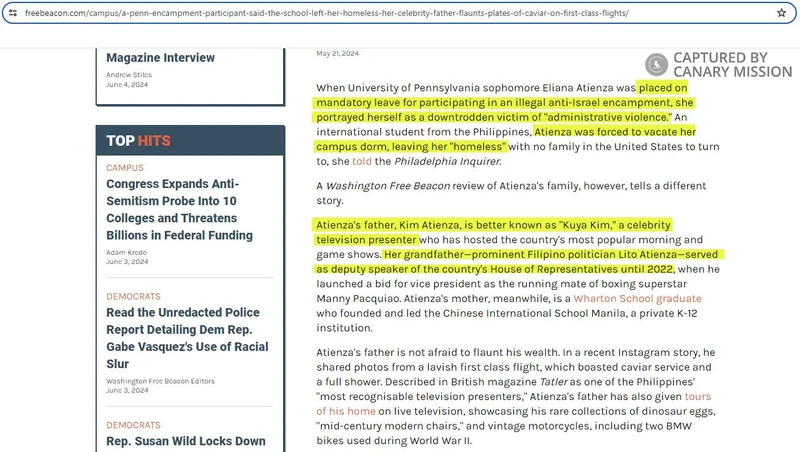Click the date 'June 4, 2024'
The width and height of the screenshot is (800, 452).
pos(127,85)
